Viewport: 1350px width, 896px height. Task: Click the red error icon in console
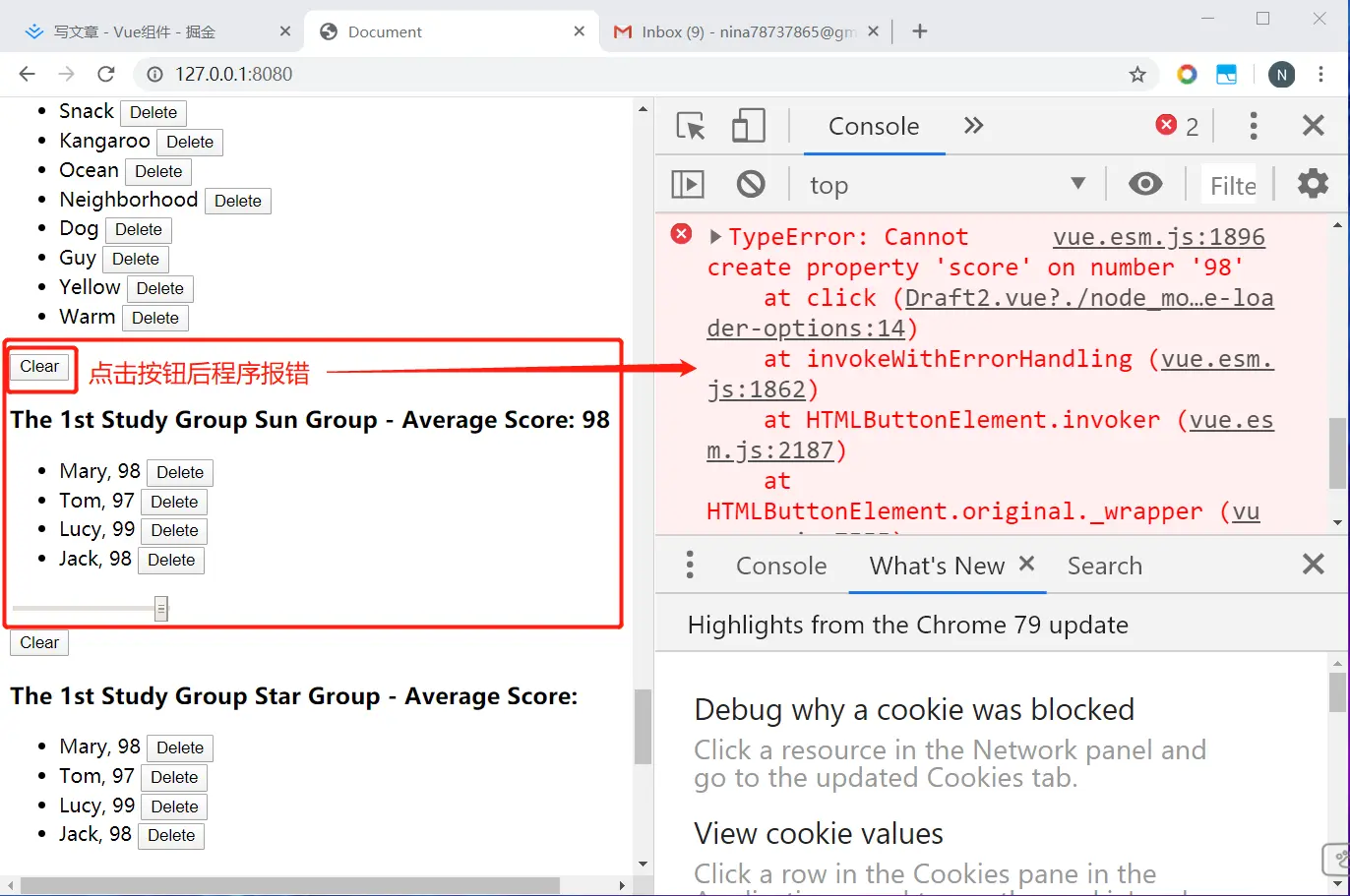pos(681,234)
